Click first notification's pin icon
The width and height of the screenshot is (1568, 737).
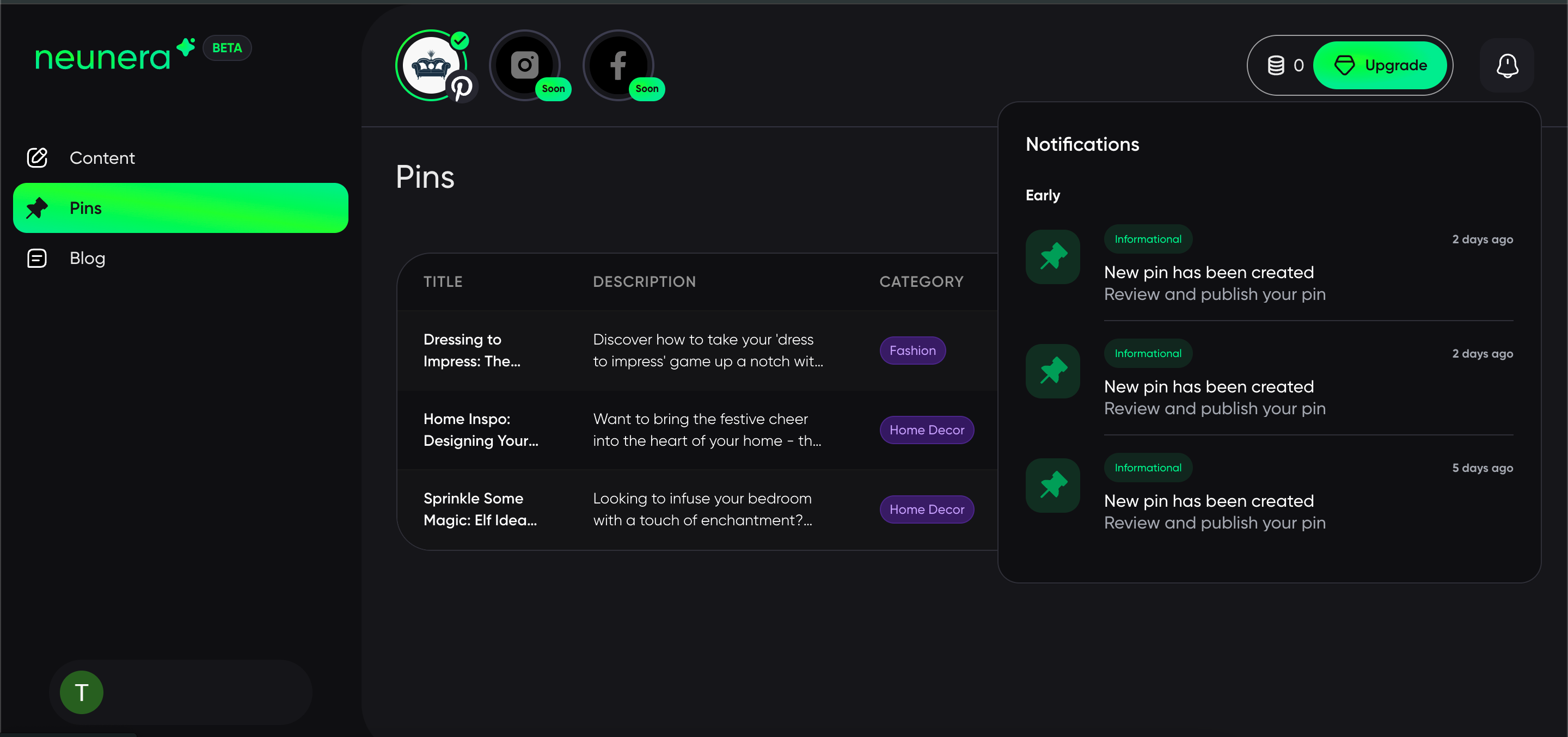click(1052, 257)
